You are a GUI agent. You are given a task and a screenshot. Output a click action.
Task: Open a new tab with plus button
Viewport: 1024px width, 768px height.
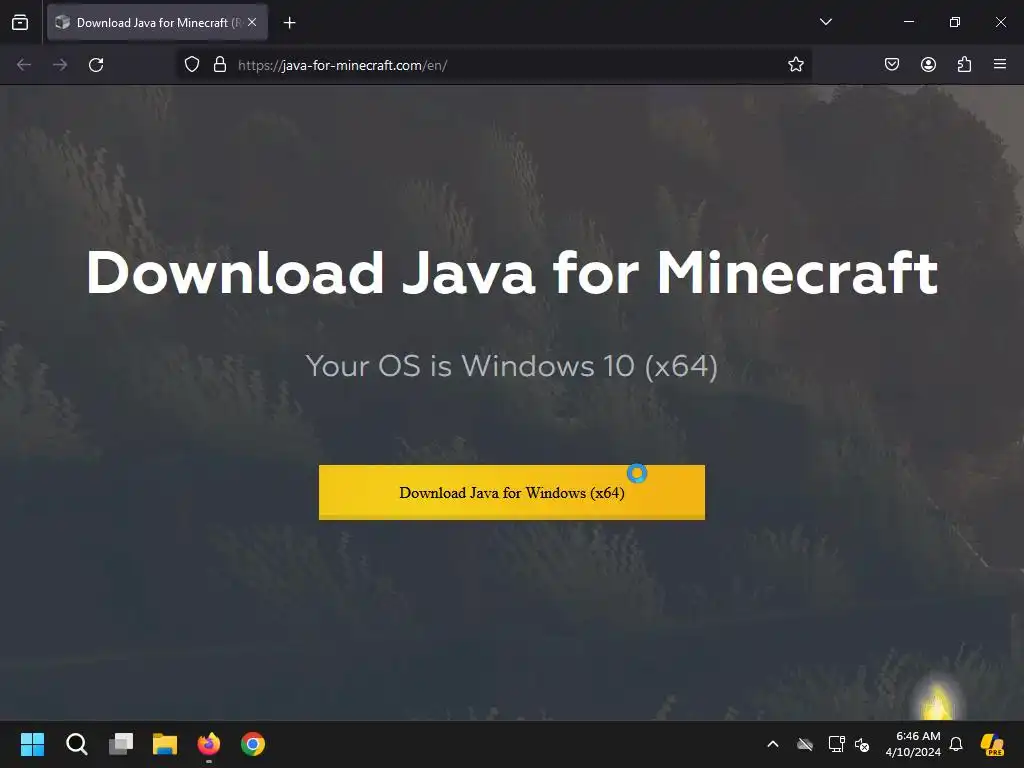(289, 23)
